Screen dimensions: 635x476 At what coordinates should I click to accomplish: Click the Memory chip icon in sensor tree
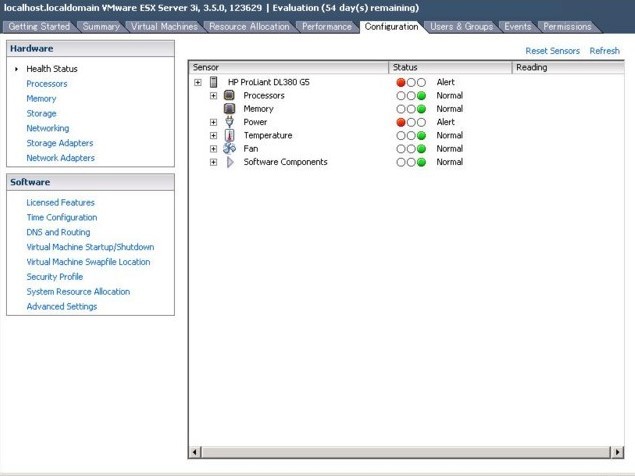[x=229, y=109]
